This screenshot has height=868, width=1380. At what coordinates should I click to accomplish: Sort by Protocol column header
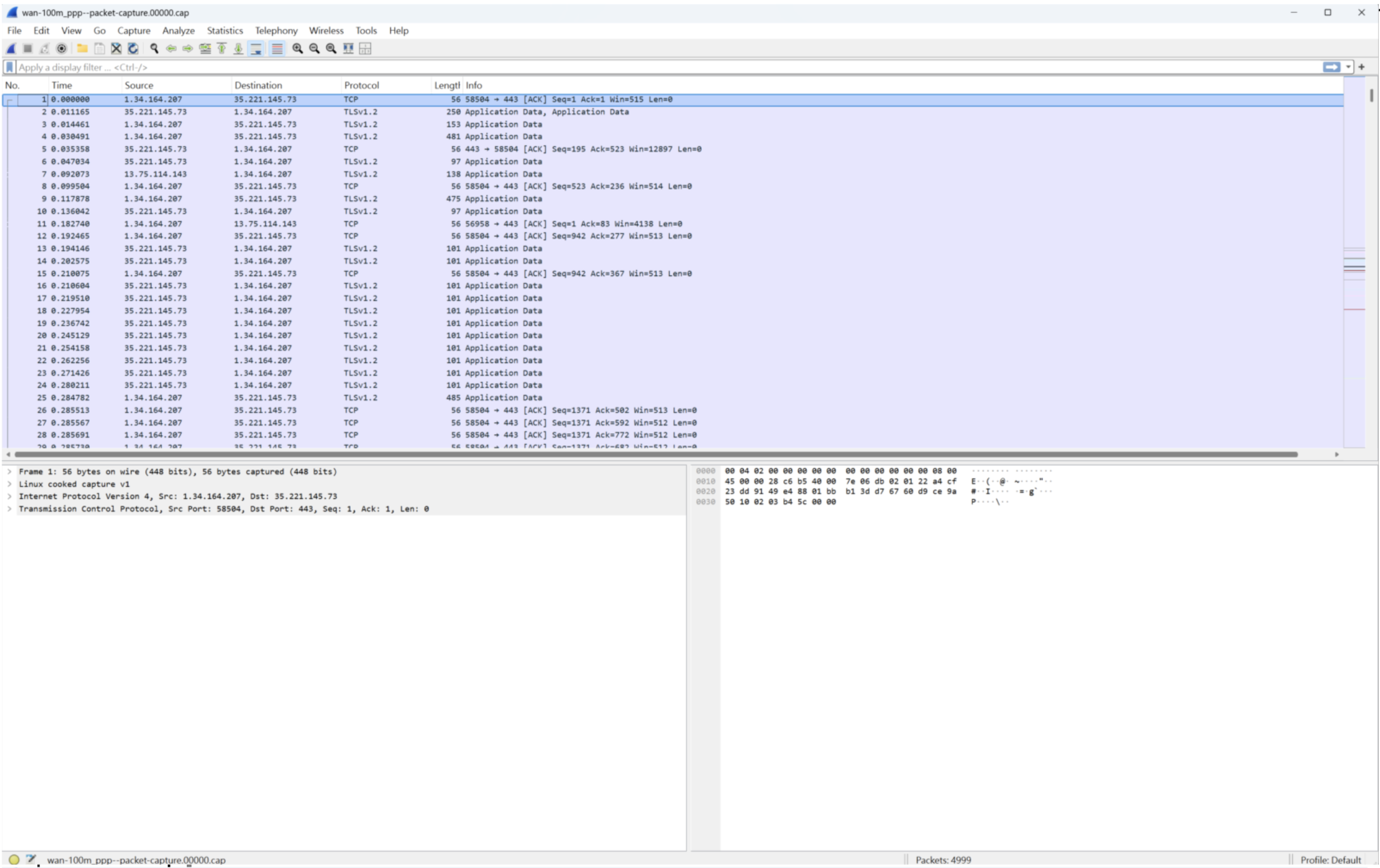pos(361,85)
